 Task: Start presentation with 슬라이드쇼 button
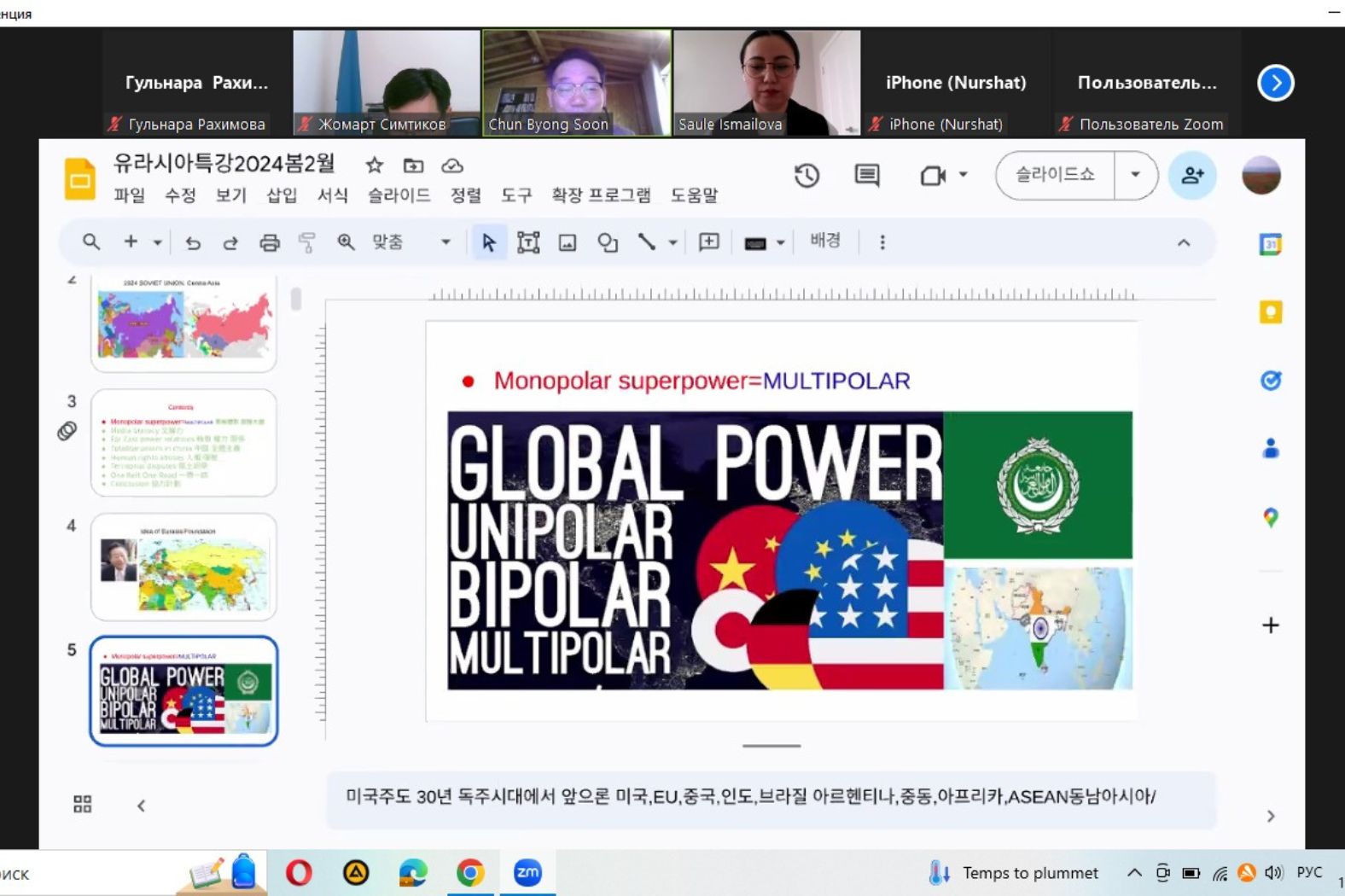click(1055, 175)
